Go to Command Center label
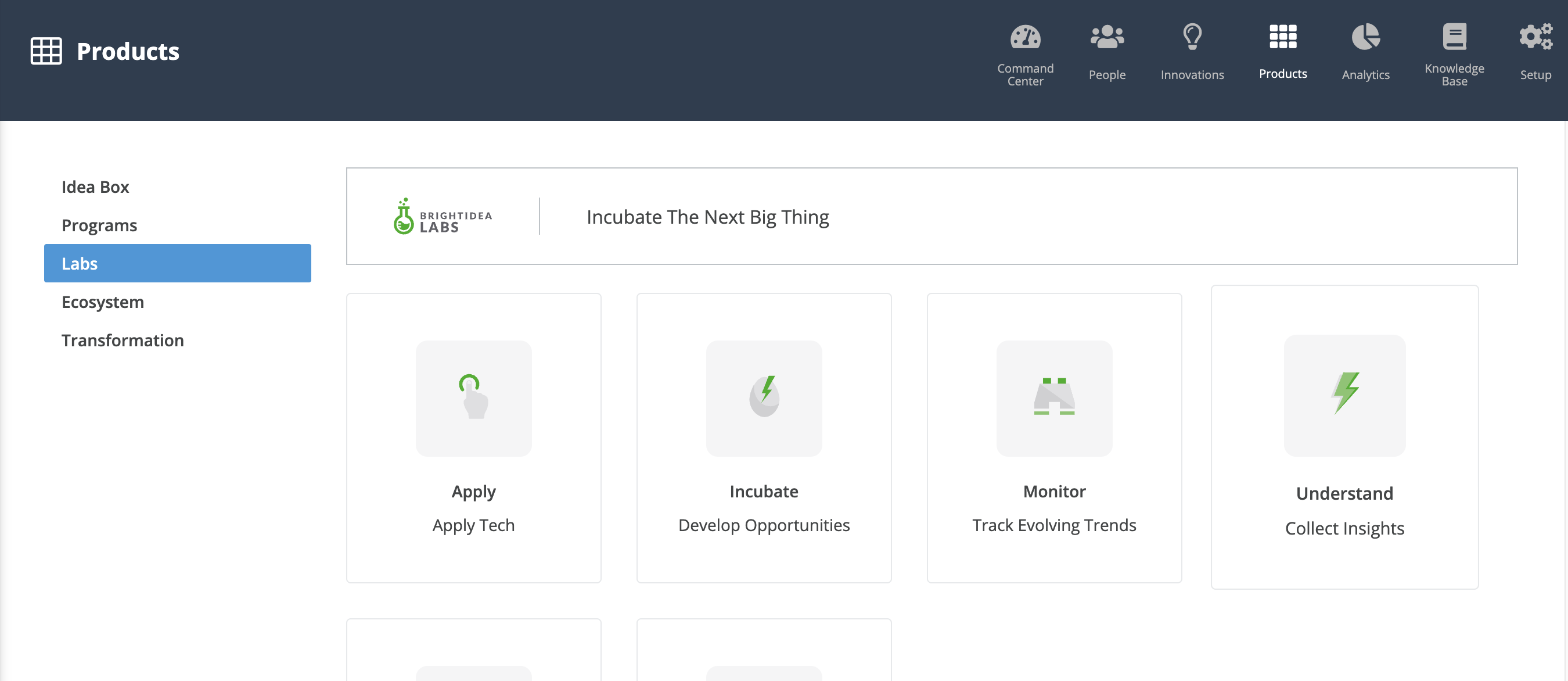The height and width of the screenshot is (681, 1568). click(1025, 74)
